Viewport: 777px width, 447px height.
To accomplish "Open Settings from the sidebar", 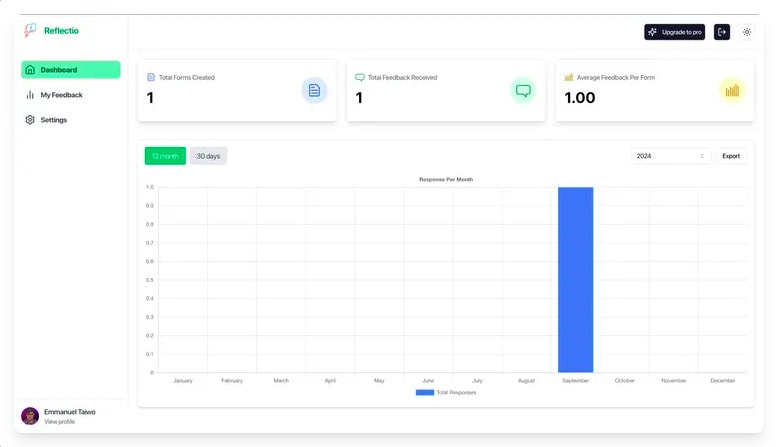I will tap(54, 120).
